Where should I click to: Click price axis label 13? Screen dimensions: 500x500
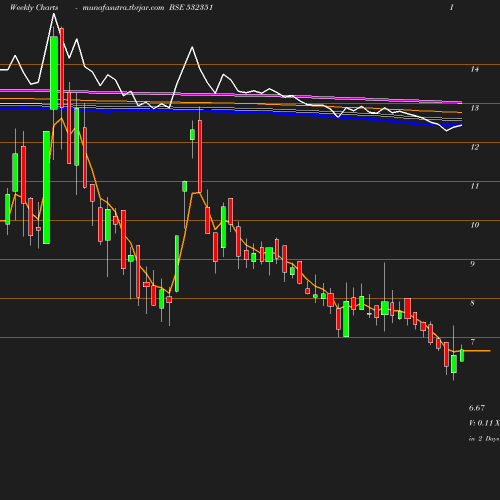click(475, 108)
